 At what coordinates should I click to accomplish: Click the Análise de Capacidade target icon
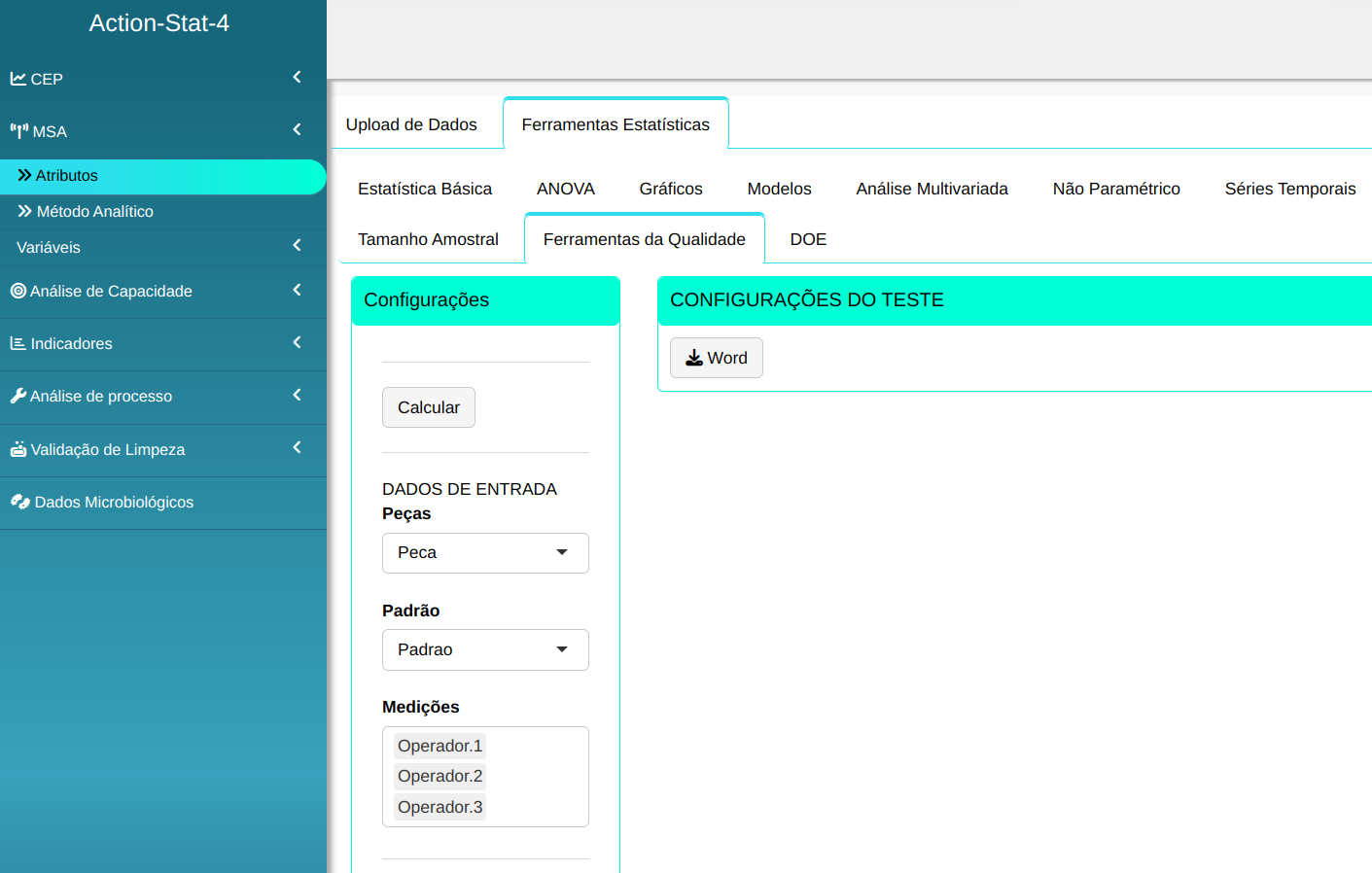(18, 291)
